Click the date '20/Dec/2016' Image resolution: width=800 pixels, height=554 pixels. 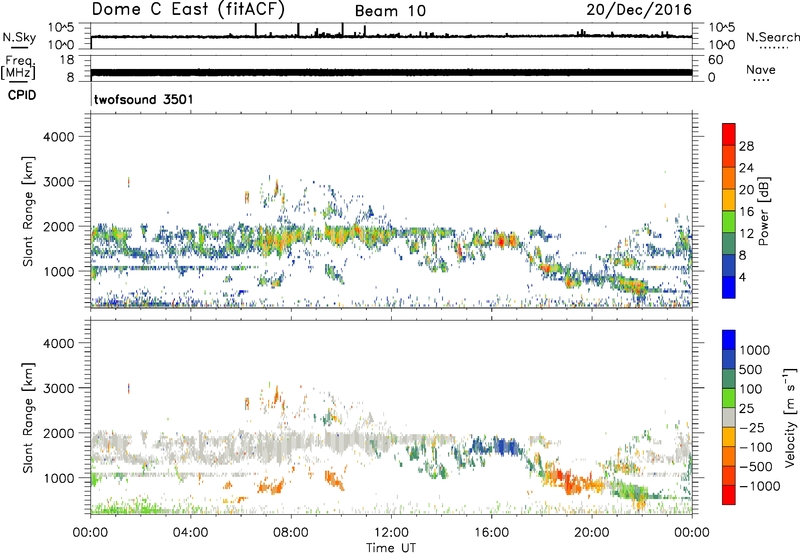(x=639, y=9)
